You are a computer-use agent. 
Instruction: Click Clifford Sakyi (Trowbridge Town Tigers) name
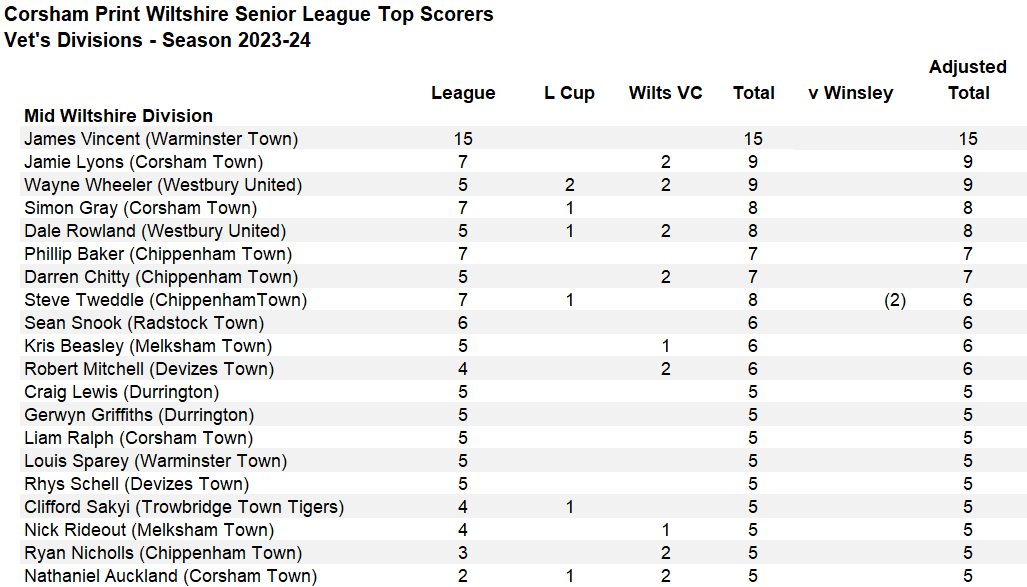pyautogui.click(x=184, y=507)
